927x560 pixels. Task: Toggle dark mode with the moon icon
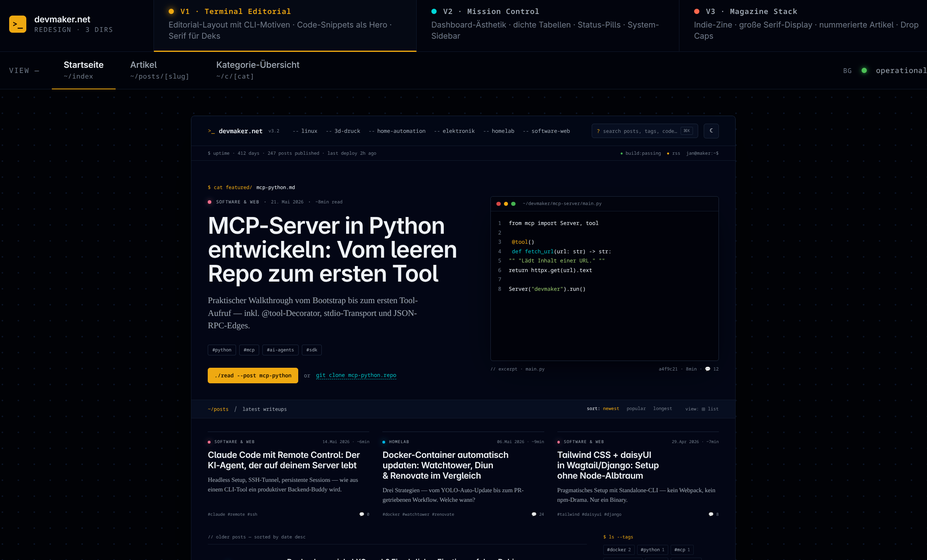coord(711,131)
